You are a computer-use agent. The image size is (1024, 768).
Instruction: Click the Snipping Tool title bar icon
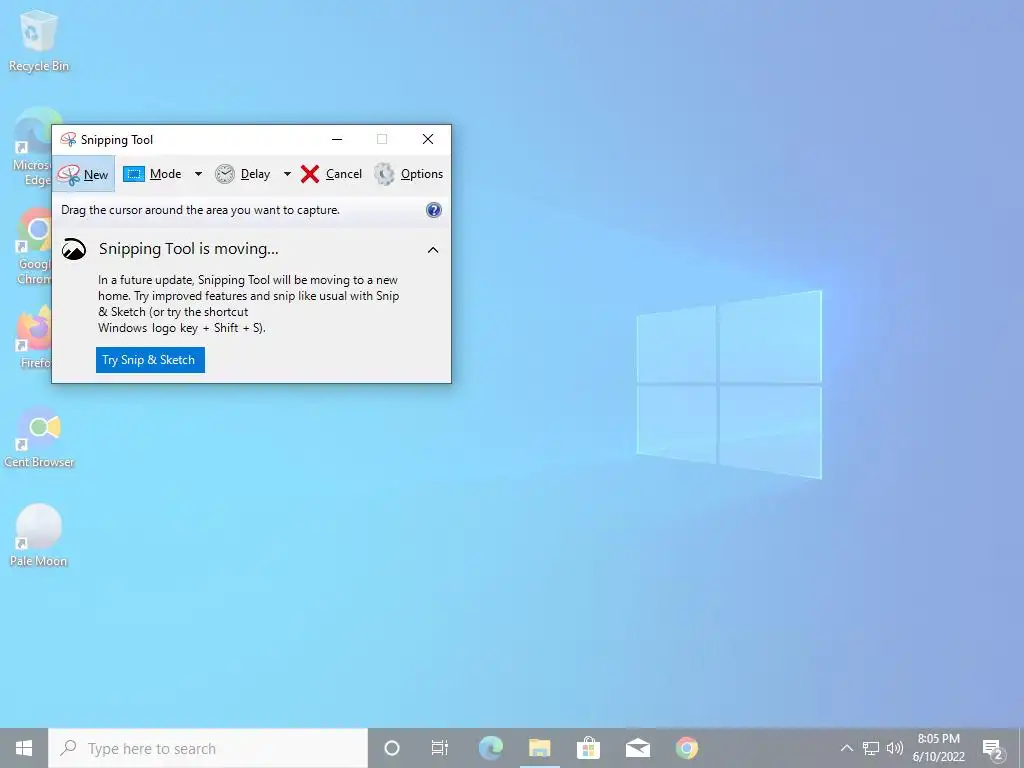(x=68, y=139)
